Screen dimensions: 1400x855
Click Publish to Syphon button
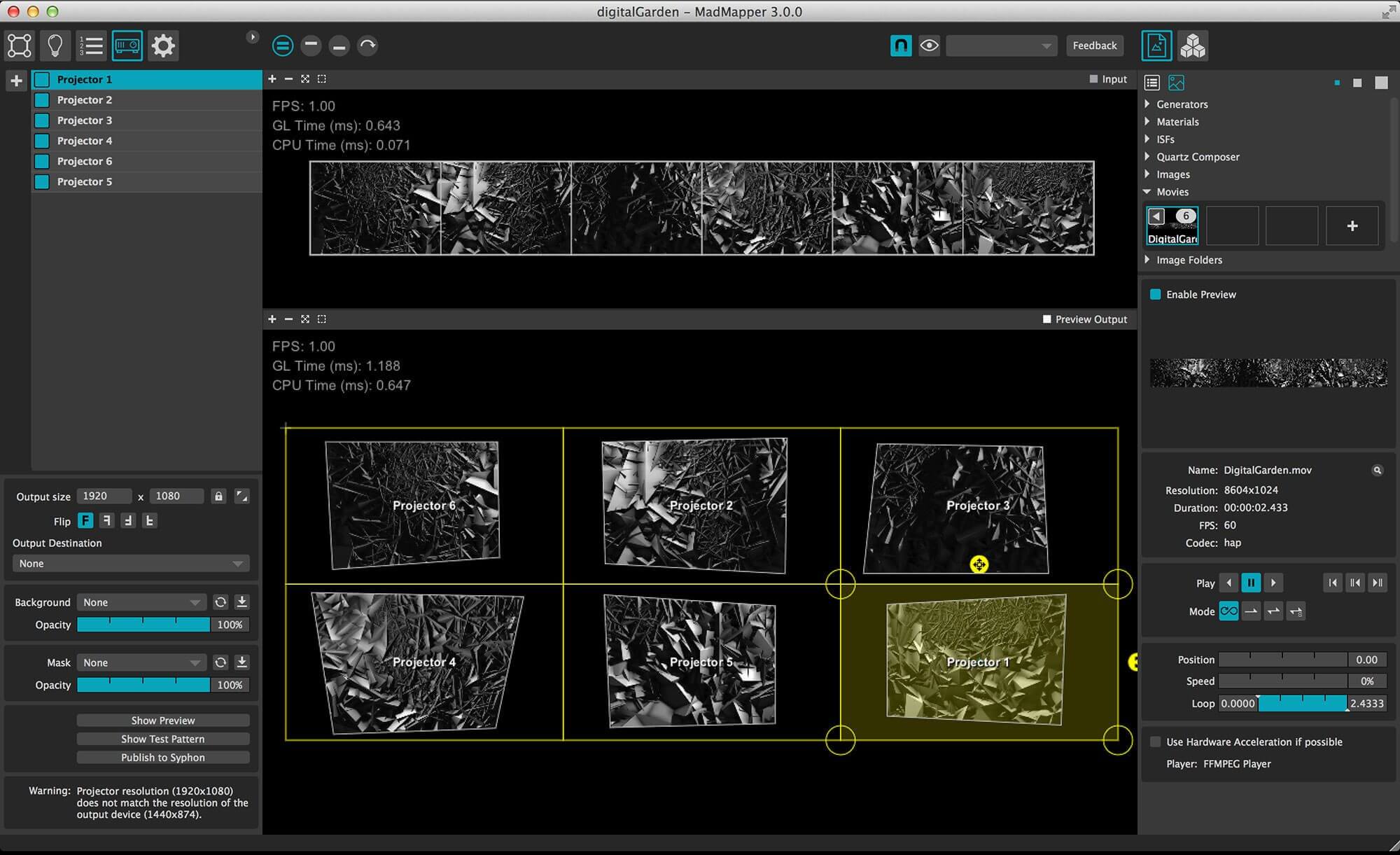(163, 758)
